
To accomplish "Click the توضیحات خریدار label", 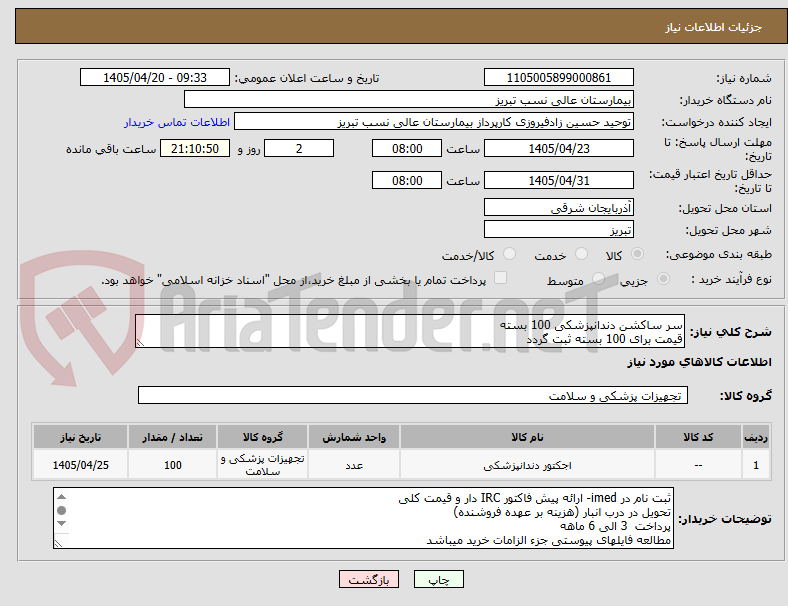I will [x=725, y=519].
